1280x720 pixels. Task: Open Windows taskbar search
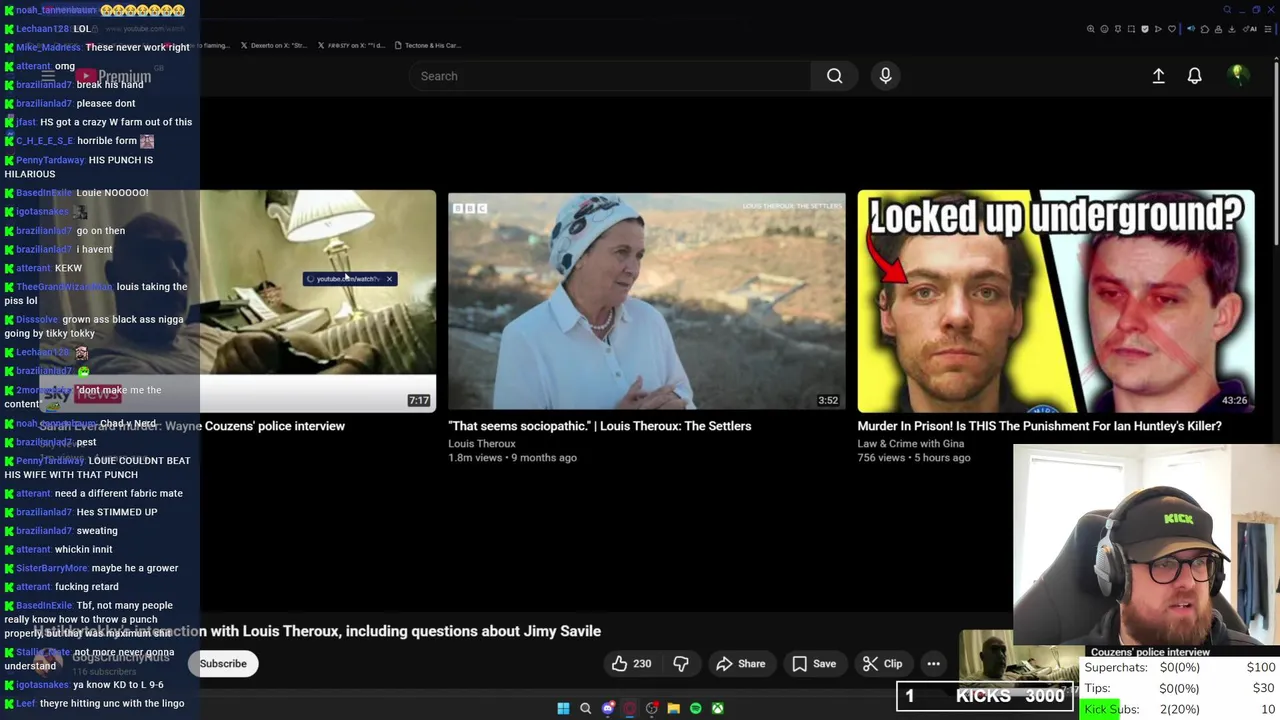point(585,708)
